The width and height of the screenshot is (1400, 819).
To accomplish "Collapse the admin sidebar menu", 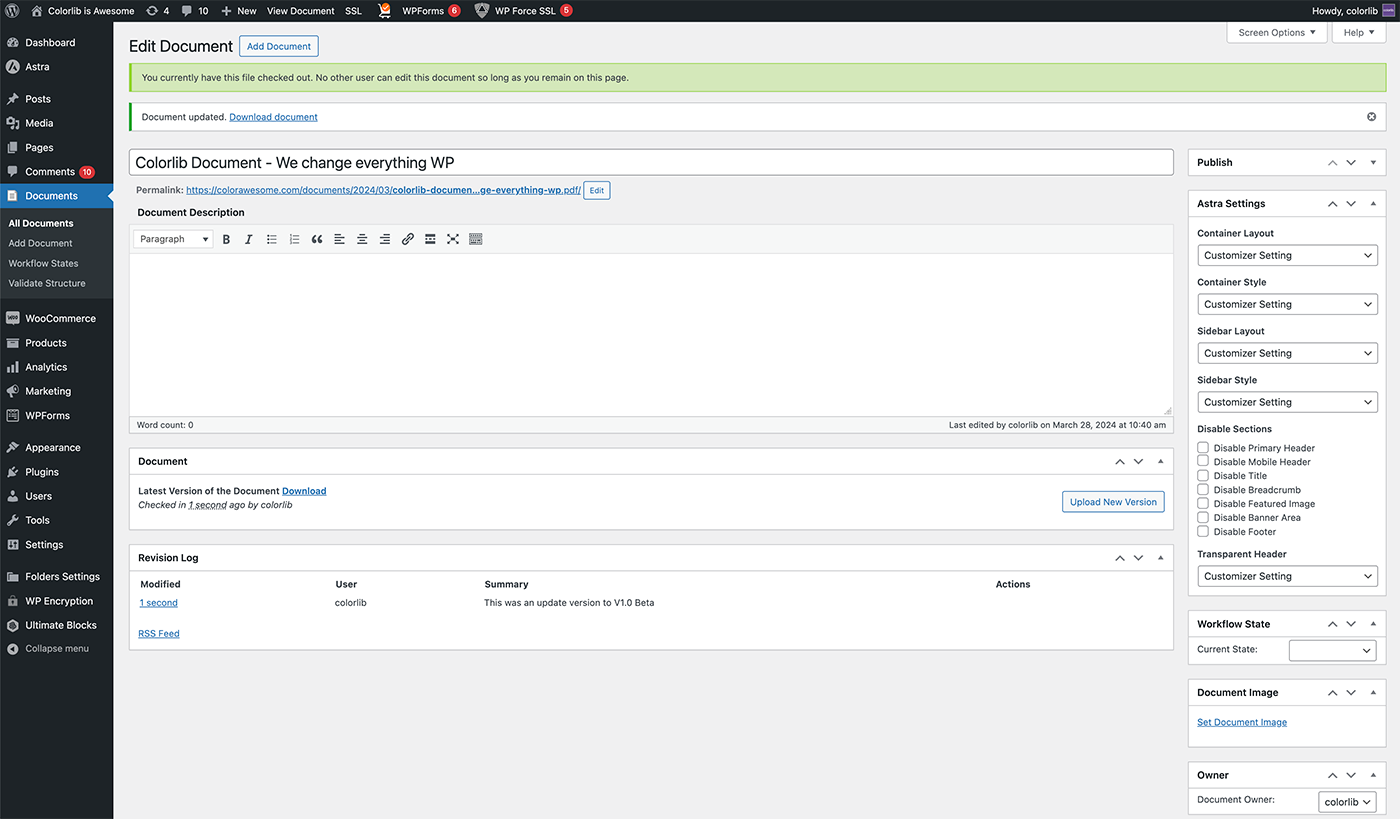I will coord(57,648).
